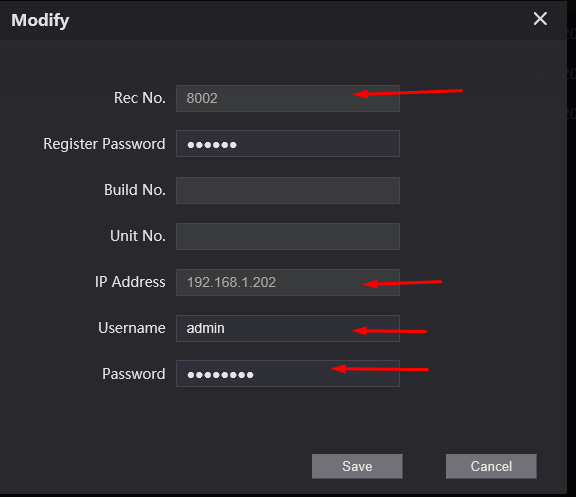Screen dimensions: 576x497
Task: Select the bottom Password input field
Action: [x=288, y=374]
